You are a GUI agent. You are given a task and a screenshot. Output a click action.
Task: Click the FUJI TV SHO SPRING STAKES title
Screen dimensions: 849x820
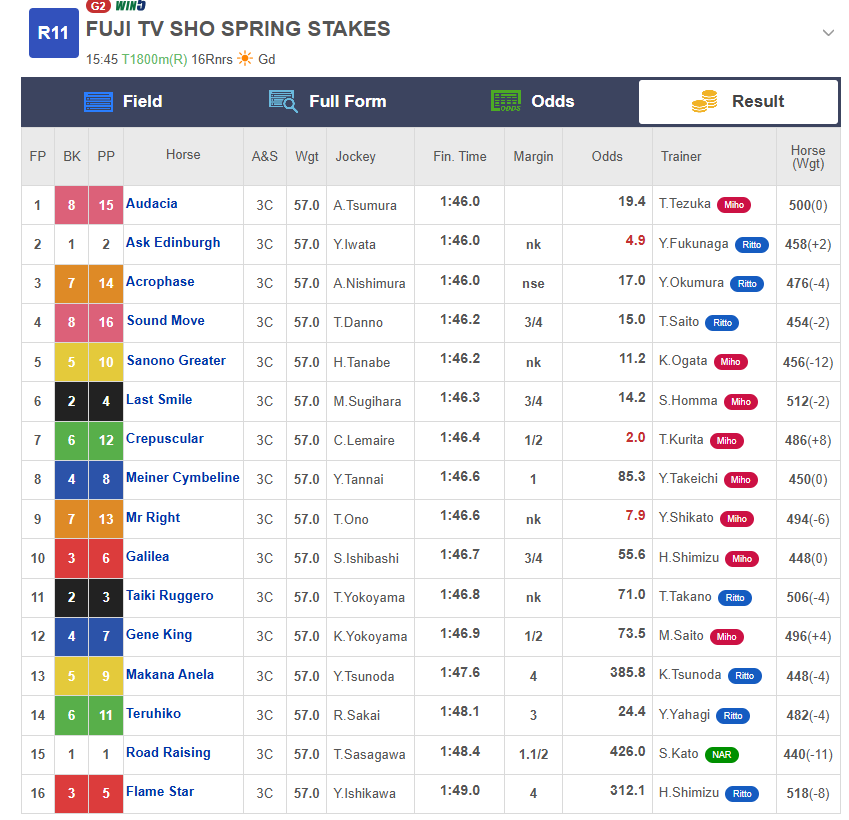click(238, 29)
